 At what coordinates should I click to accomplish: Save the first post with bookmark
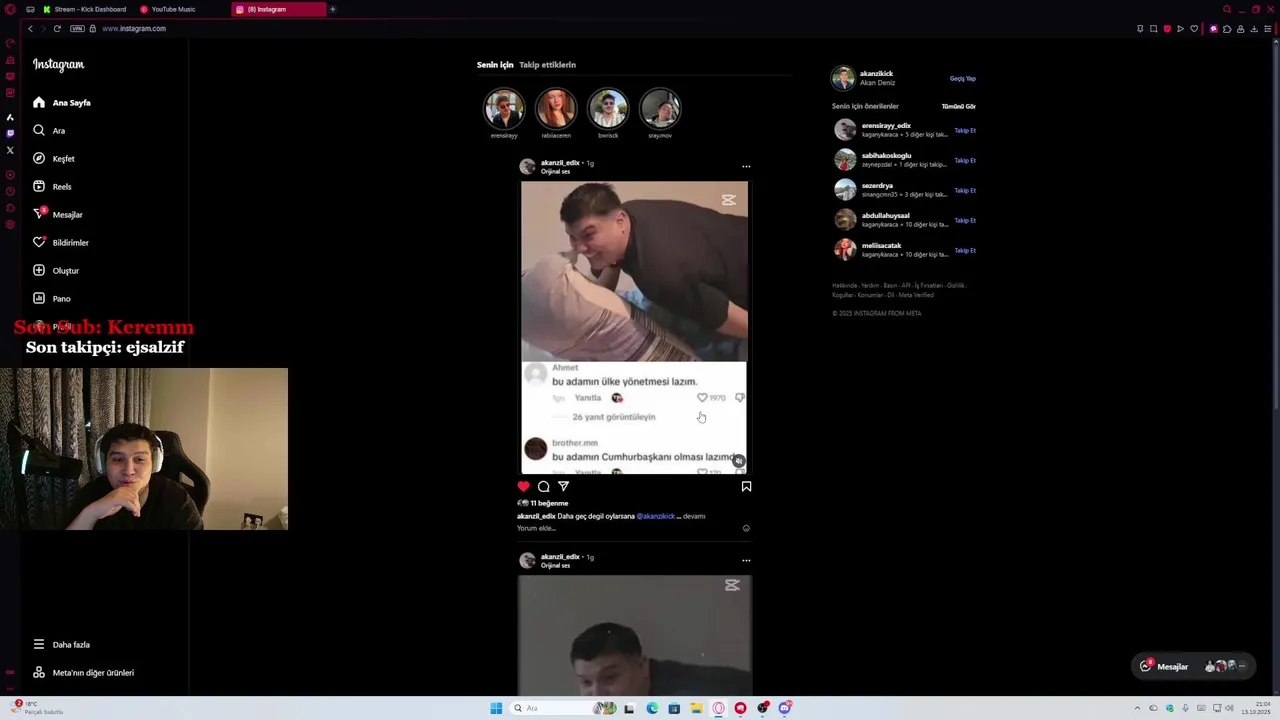pos(746,486)
